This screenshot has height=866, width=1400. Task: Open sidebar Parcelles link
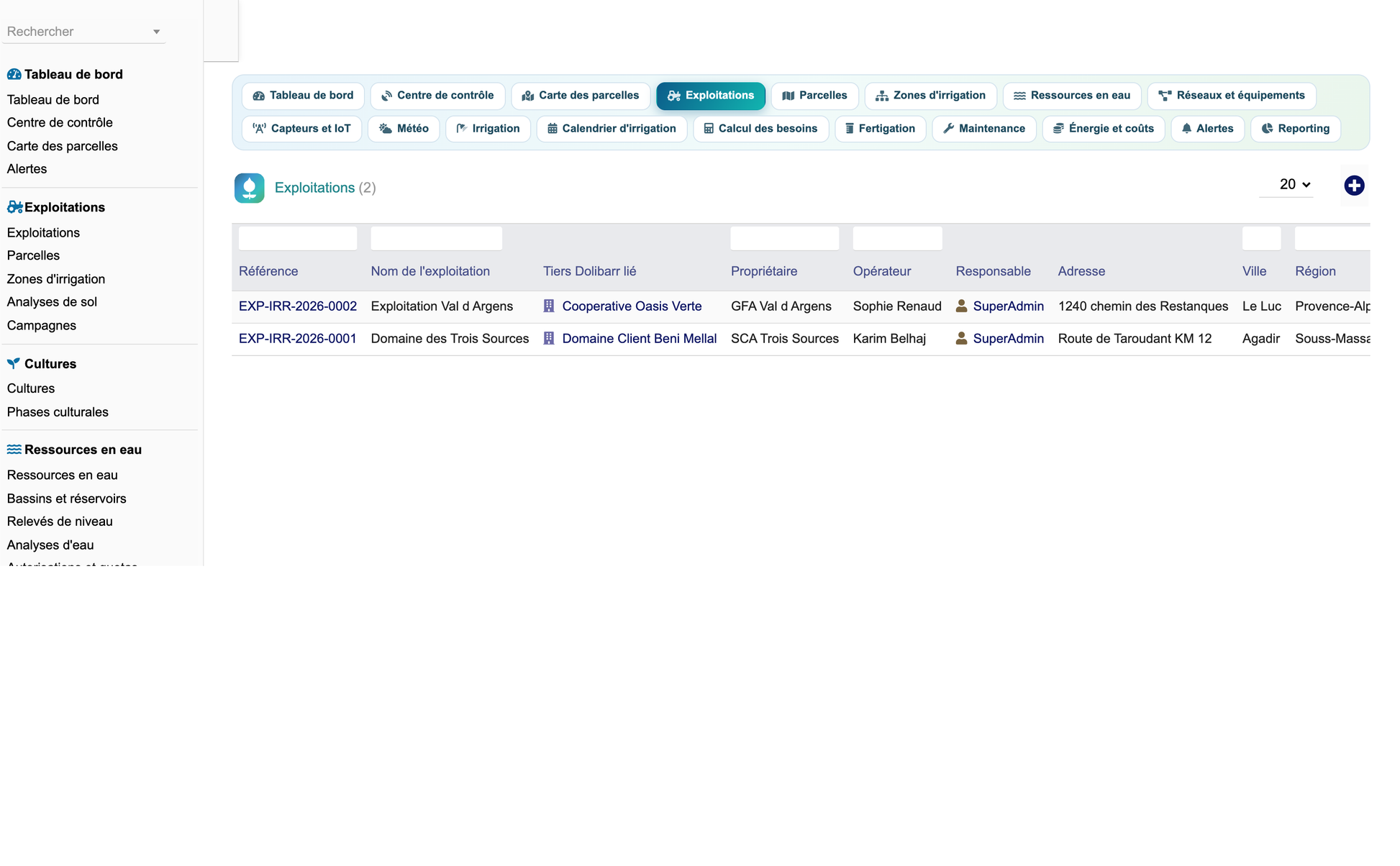tap(33, 256)
